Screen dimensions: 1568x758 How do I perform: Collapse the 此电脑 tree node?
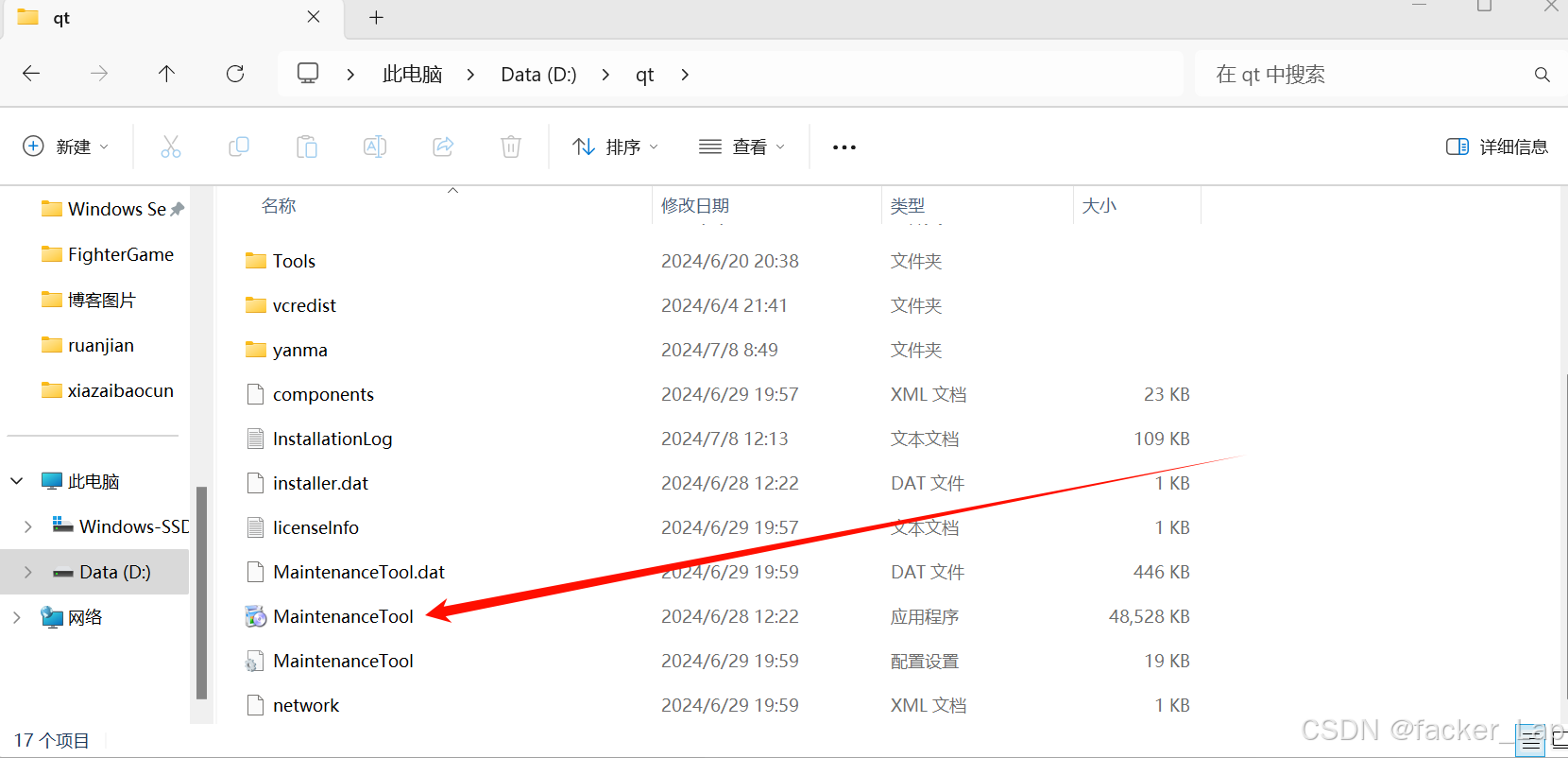click(17, 481)
